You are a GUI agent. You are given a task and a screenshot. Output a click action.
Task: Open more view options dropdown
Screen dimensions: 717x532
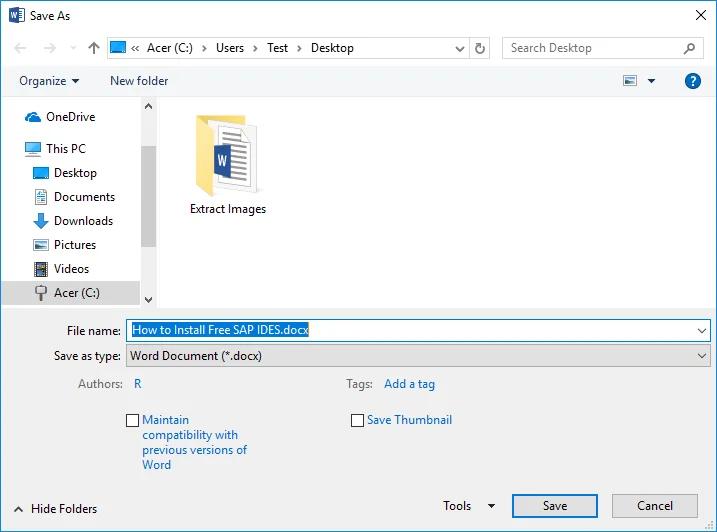pos(652,81)
